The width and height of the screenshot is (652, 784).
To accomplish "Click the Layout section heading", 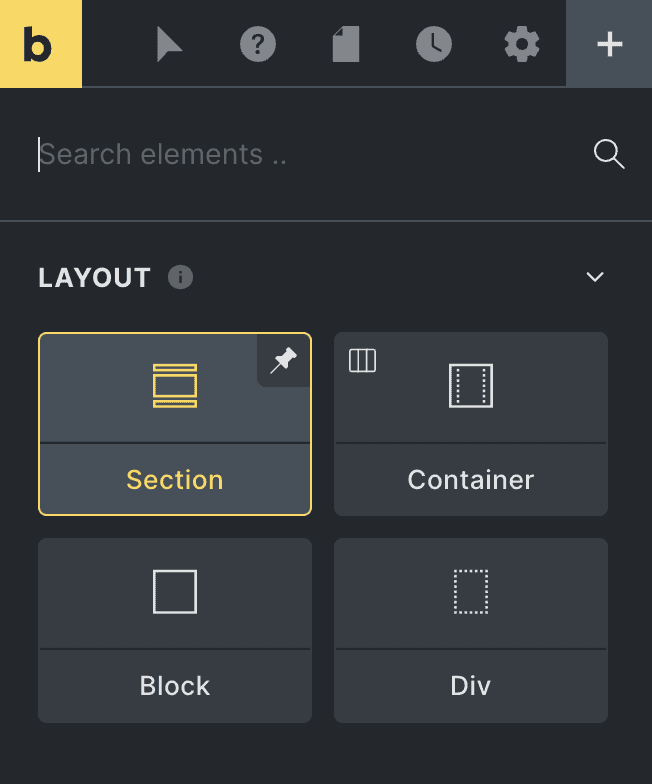I will pyautogui.click(x=94, y=277).
